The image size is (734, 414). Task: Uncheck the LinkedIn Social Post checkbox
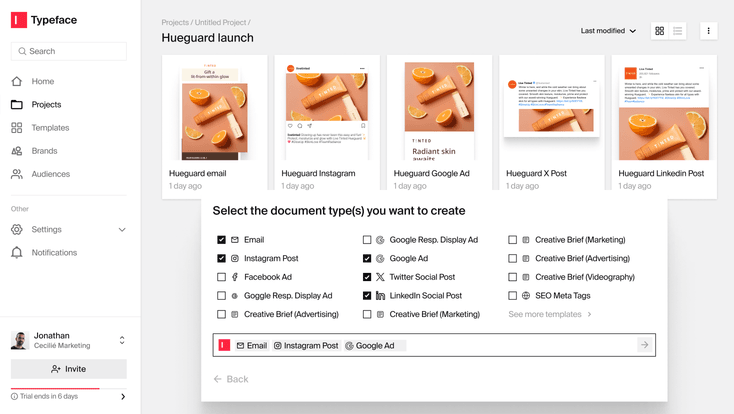coord(367,296)
